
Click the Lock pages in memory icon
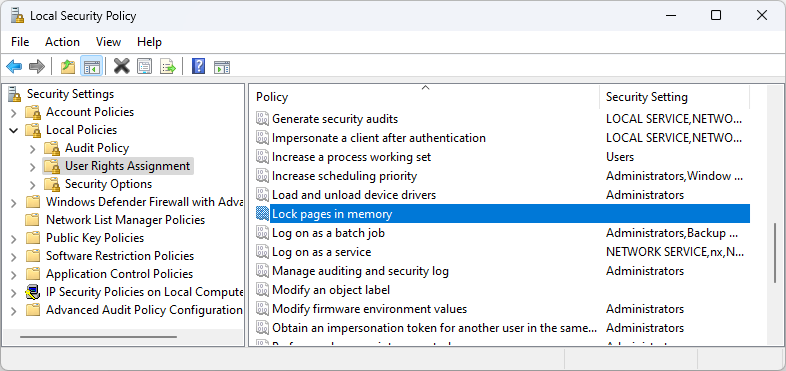263,214
